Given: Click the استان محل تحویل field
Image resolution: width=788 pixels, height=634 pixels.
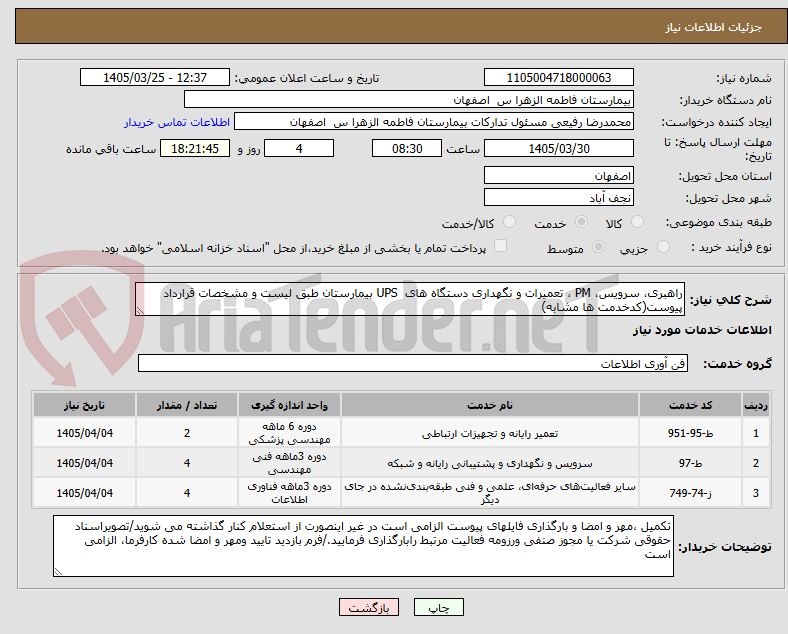Looking at the screenshot, I should tap(558, 175).
